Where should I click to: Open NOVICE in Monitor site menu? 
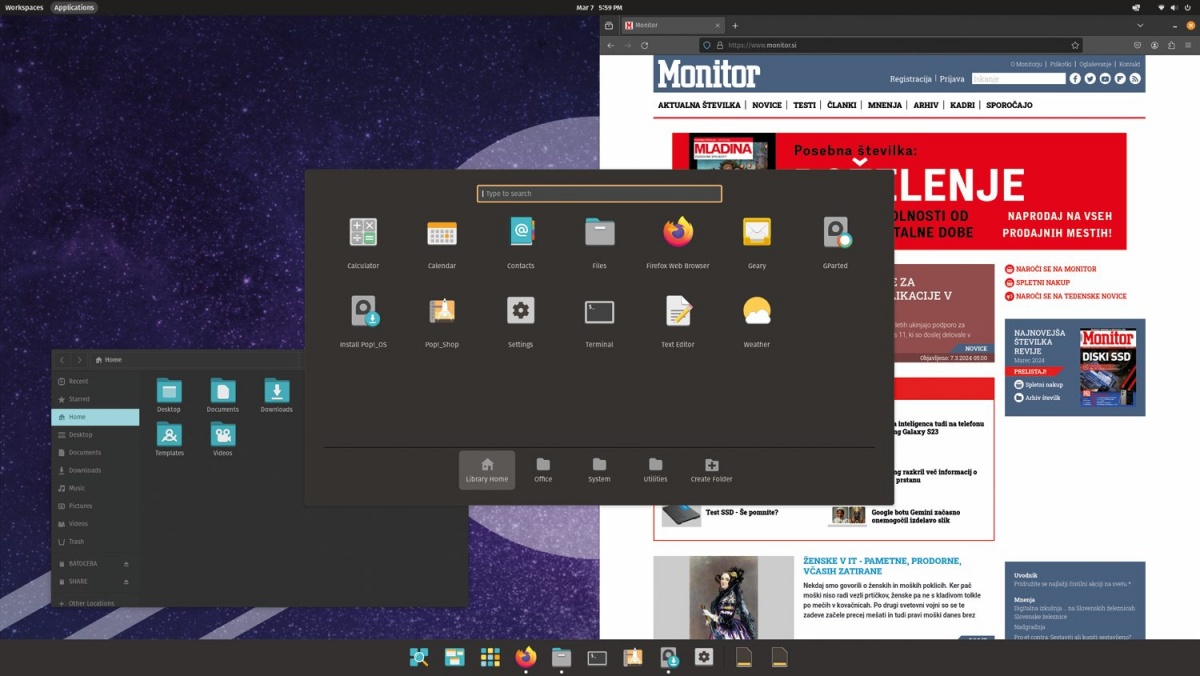pos(767,105)
